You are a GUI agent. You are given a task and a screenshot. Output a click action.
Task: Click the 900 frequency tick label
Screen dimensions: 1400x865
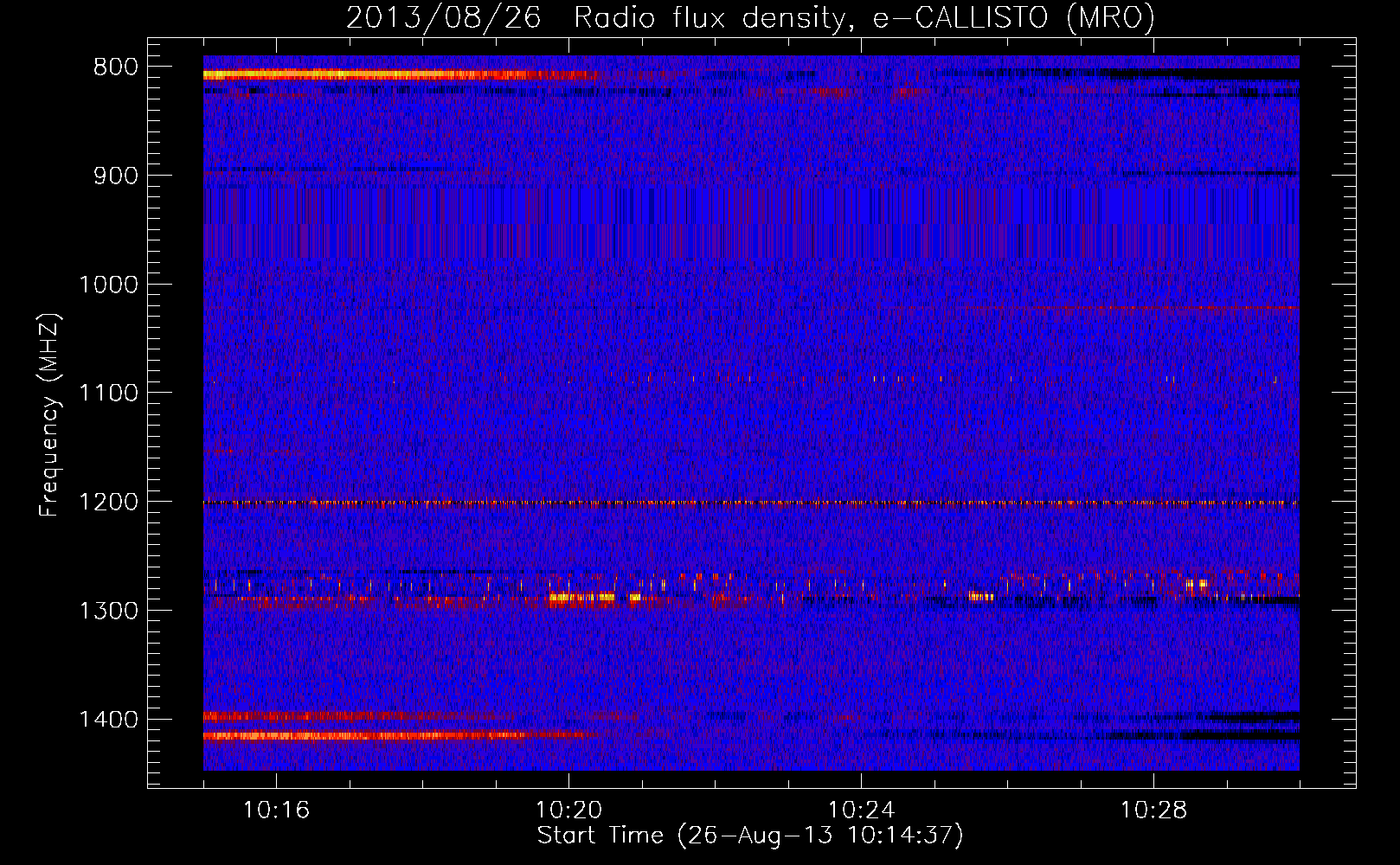pos(115,176)
